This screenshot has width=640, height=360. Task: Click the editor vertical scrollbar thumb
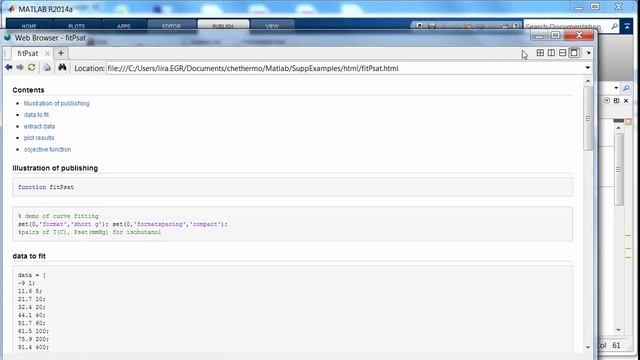click(619, 169)
